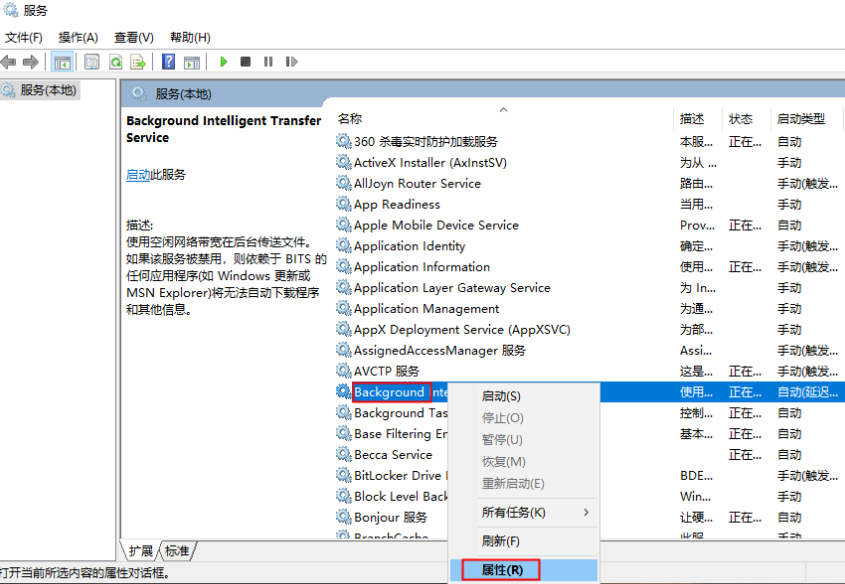Open the 帮助(H) menu

click(190, 37)
